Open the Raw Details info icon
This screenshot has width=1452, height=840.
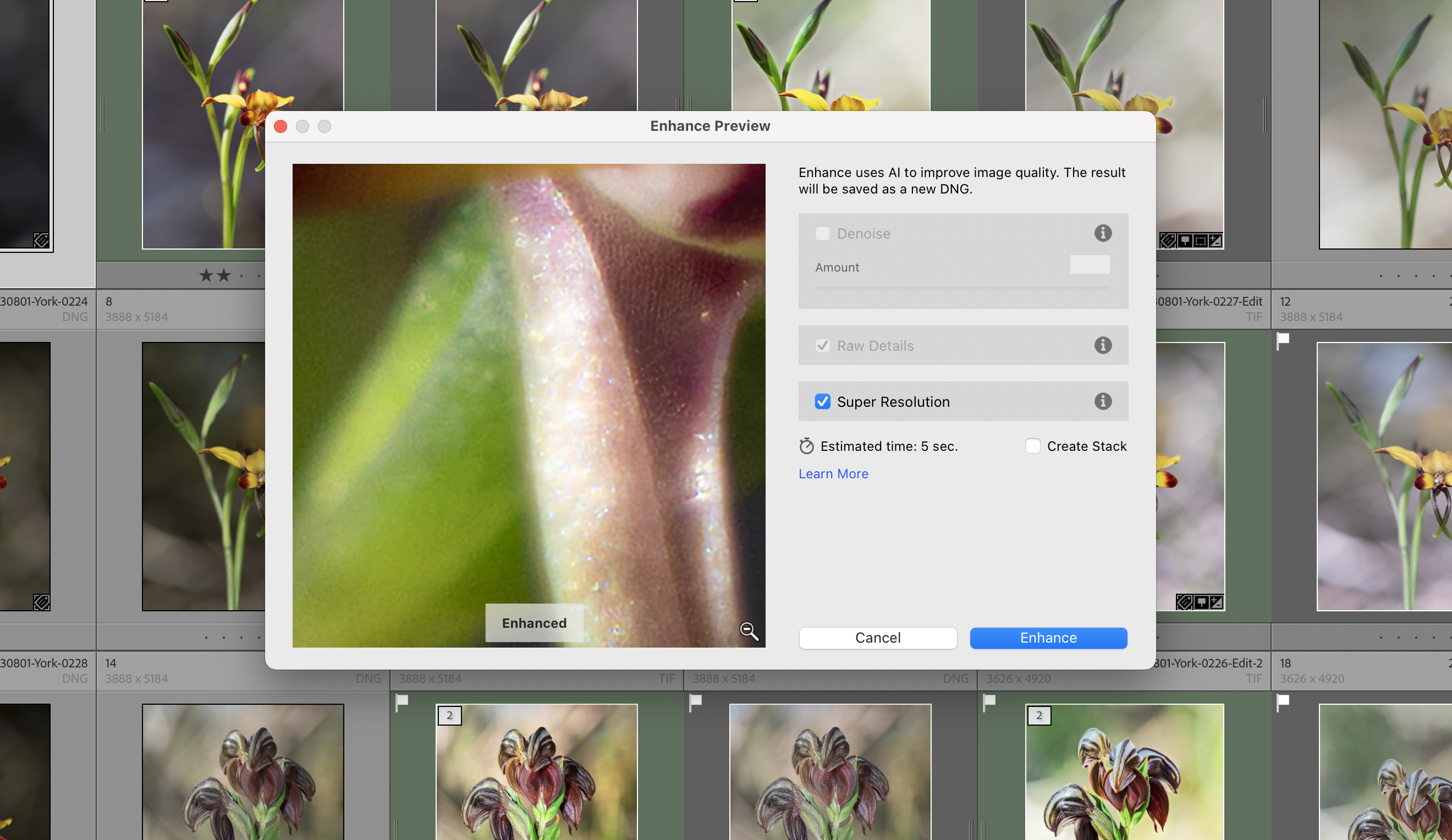pos(1102,345)
